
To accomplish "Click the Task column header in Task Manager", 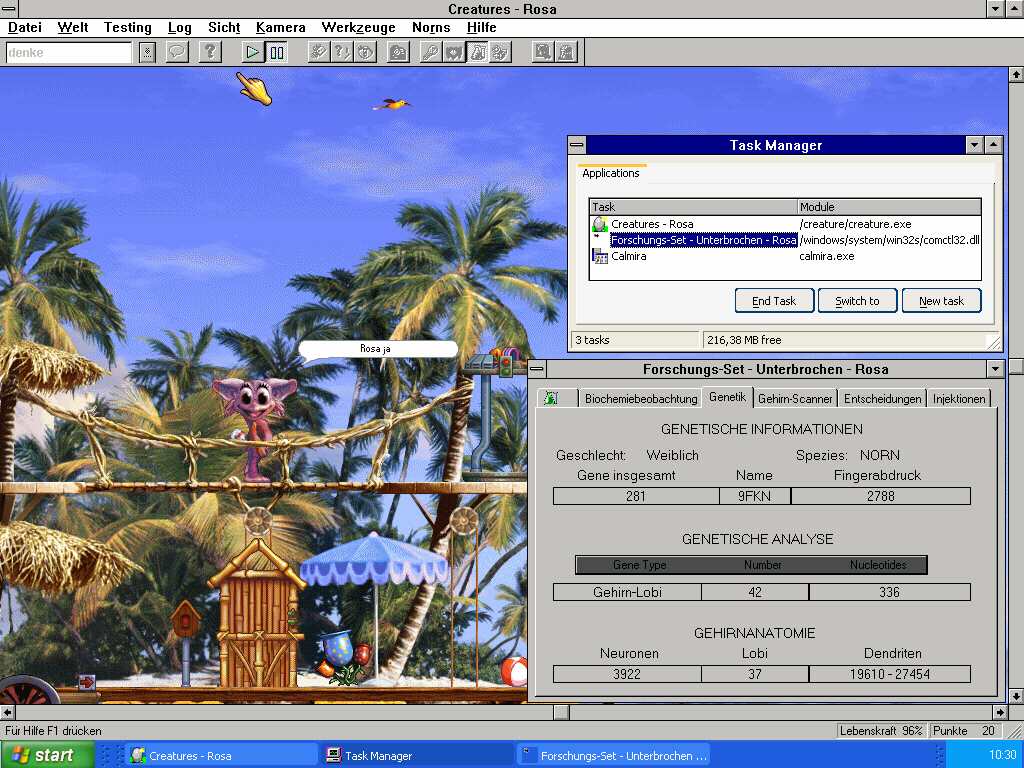I will (x=693, y=207).
